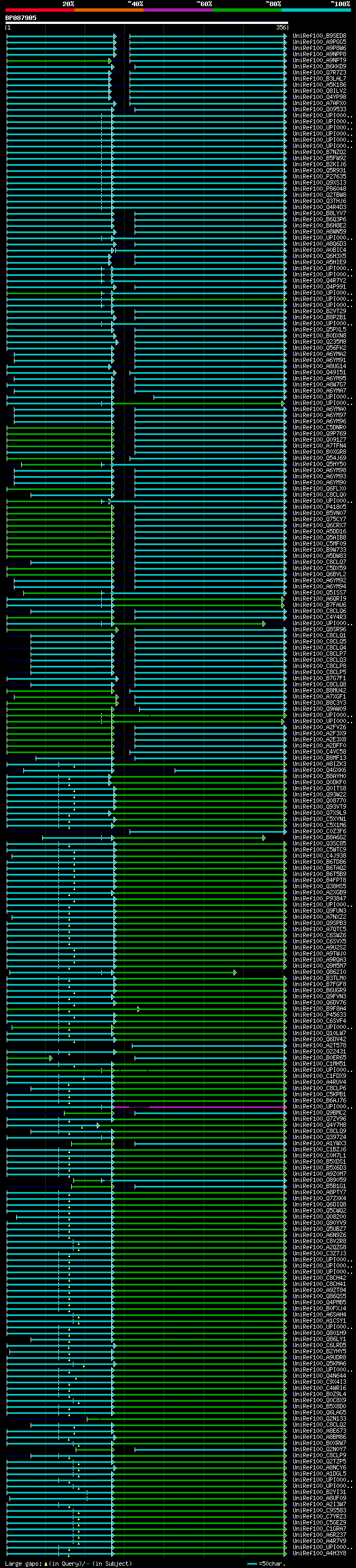The image size is (356, 1568).
Task: Click the orange ~40% identity legend bar
Action: coord(109,10)
